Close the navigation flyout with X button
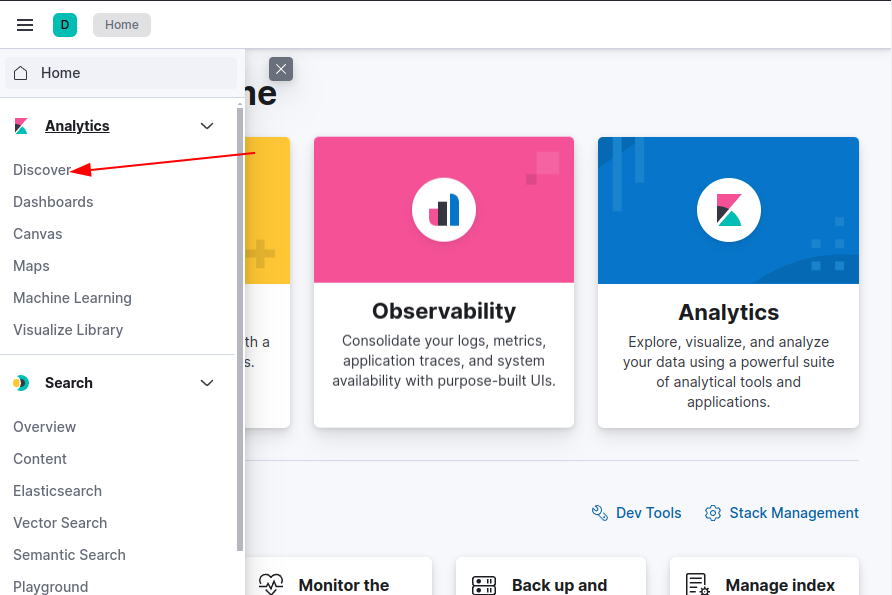This screenshot has height=595, width=892. click(x=281, y=69)
